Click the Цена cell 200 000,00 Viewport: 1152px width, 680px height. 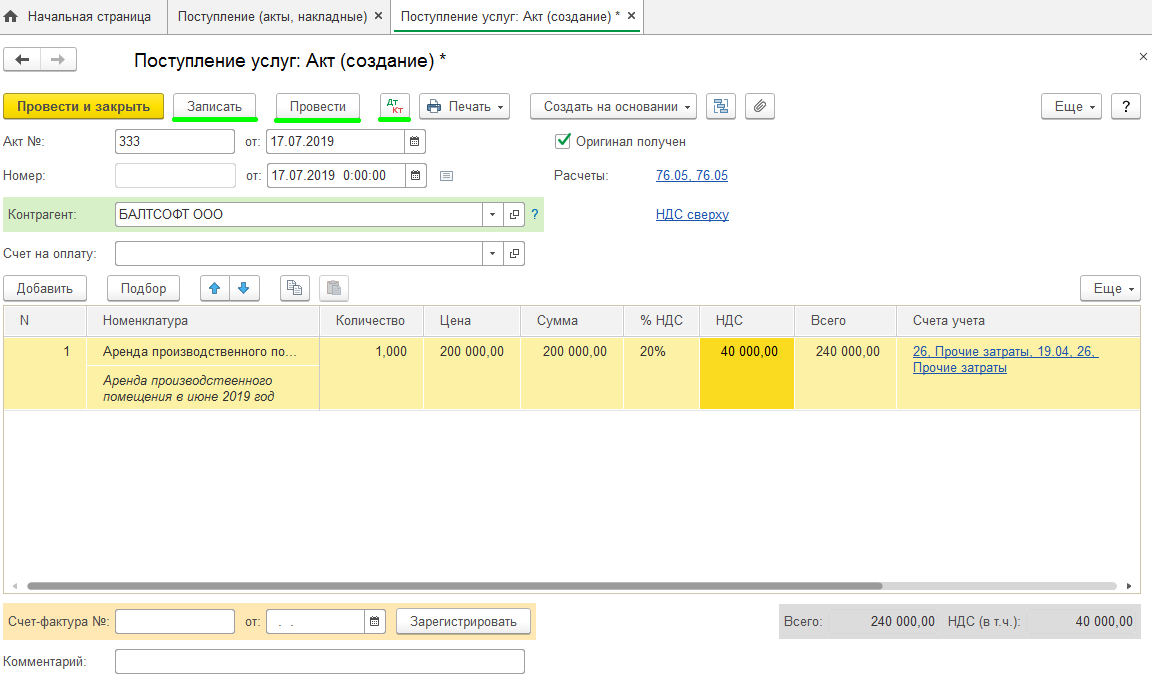(x=472, y=373)
